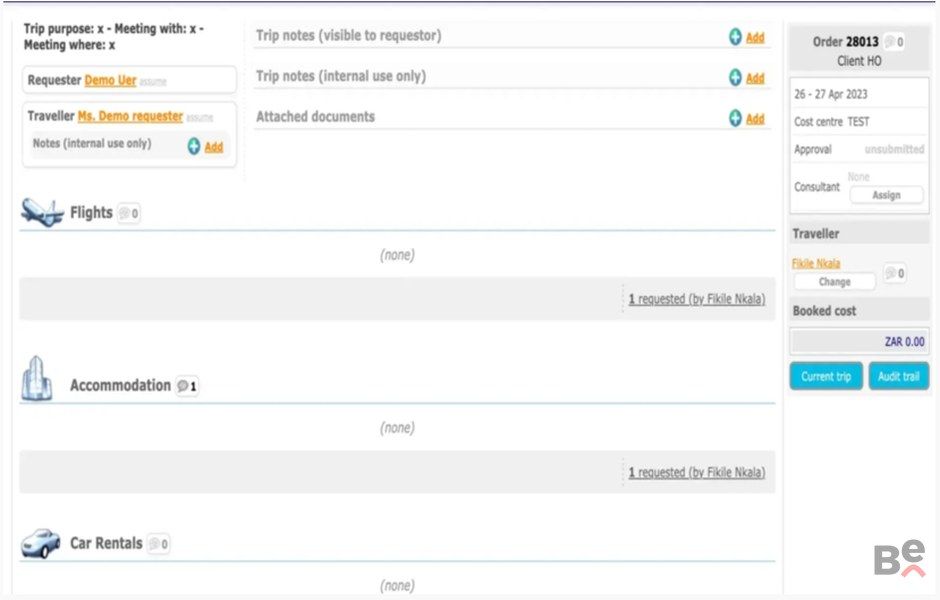Click the Change traveller button
The image size is (940, 600).
(834, 282)
